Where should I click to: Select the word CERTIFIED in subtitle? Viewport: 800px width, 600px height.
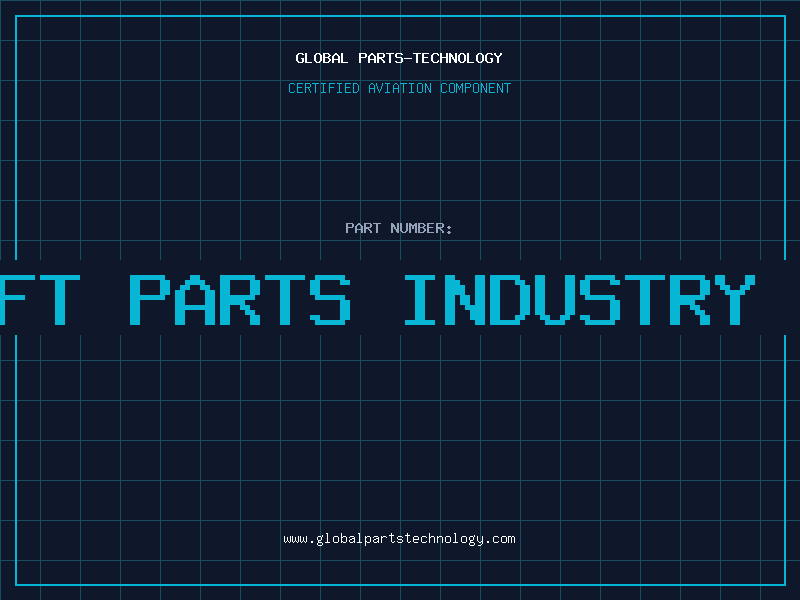coord(324,88)
